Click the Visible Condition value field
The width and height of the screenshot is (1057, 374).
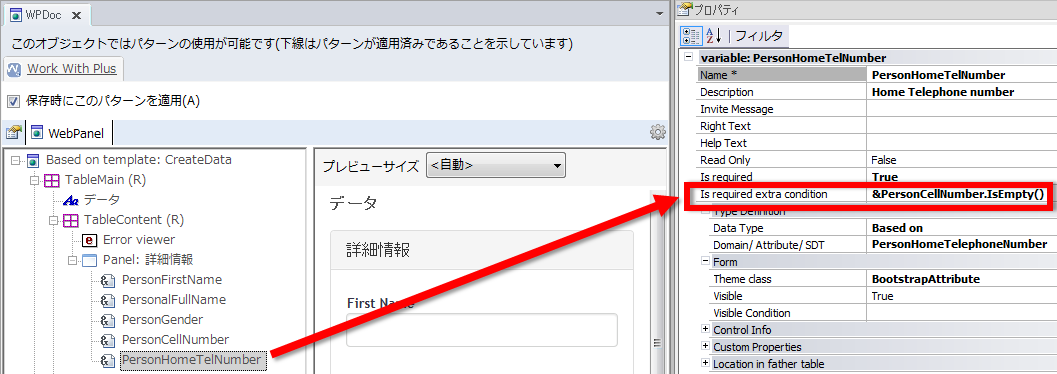962,313
